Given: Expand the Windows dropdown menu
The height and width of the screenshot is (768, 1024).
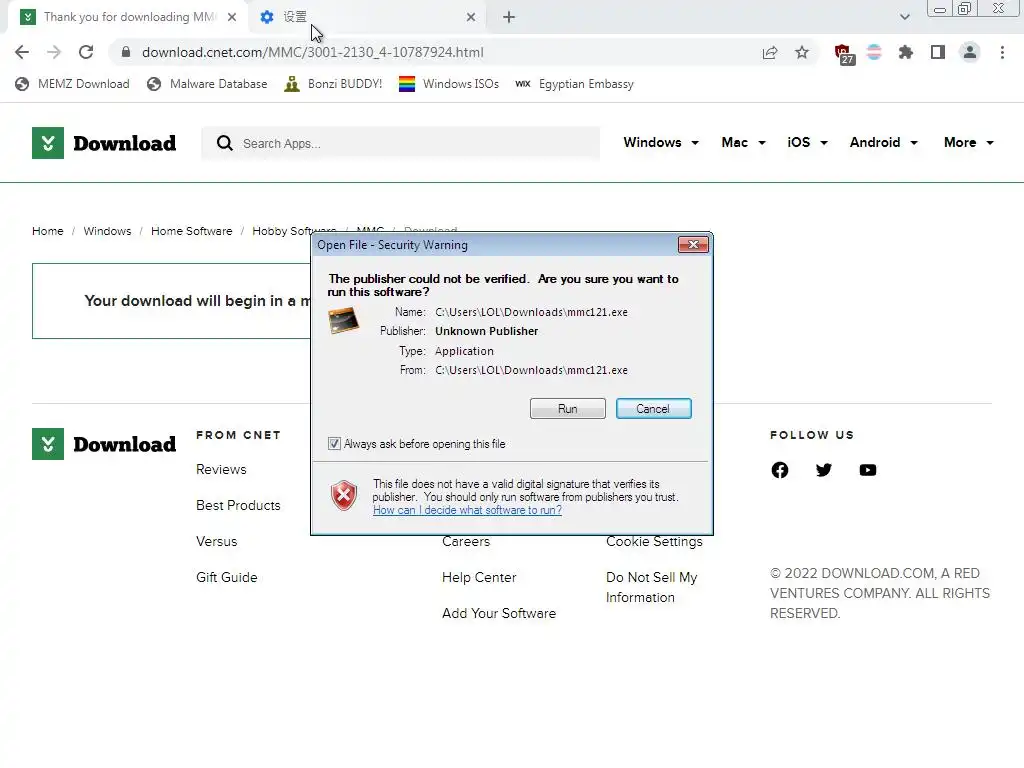Looking at the screenshot, I should click(x=661, y=142).
